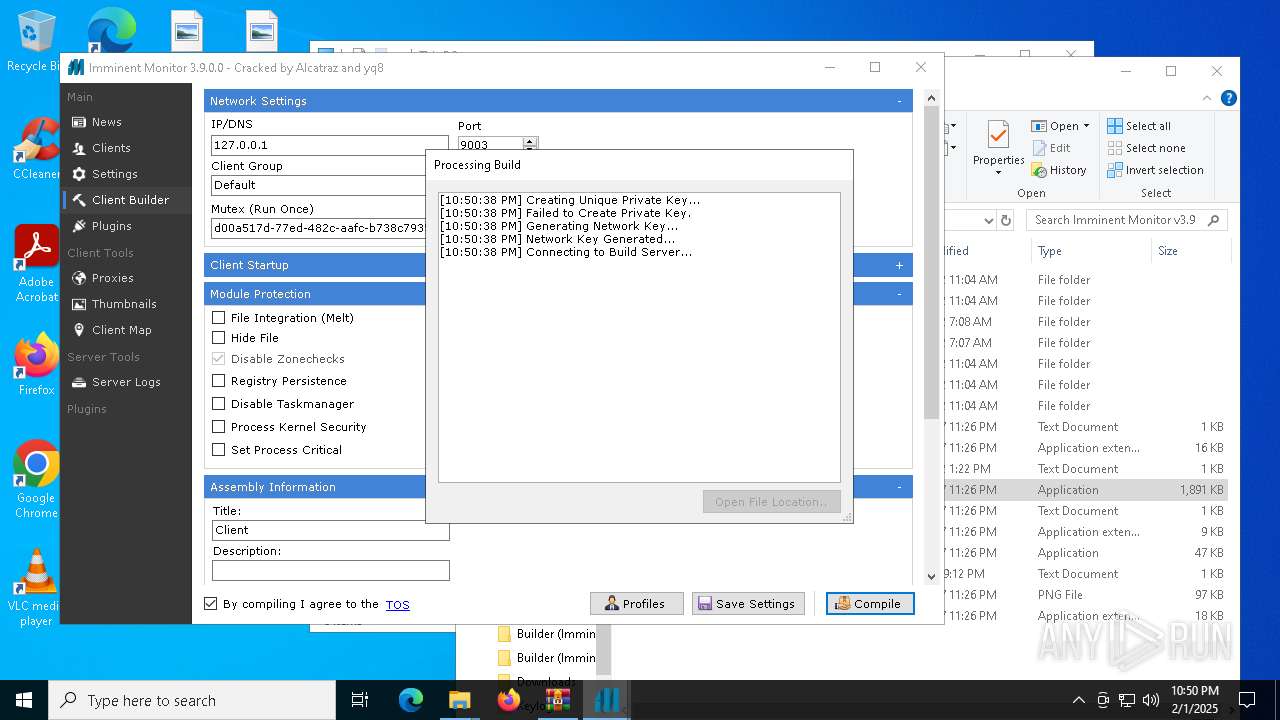Open the TOS link
This screenshot has width=1280, height=720.
(x=398, y=605)
